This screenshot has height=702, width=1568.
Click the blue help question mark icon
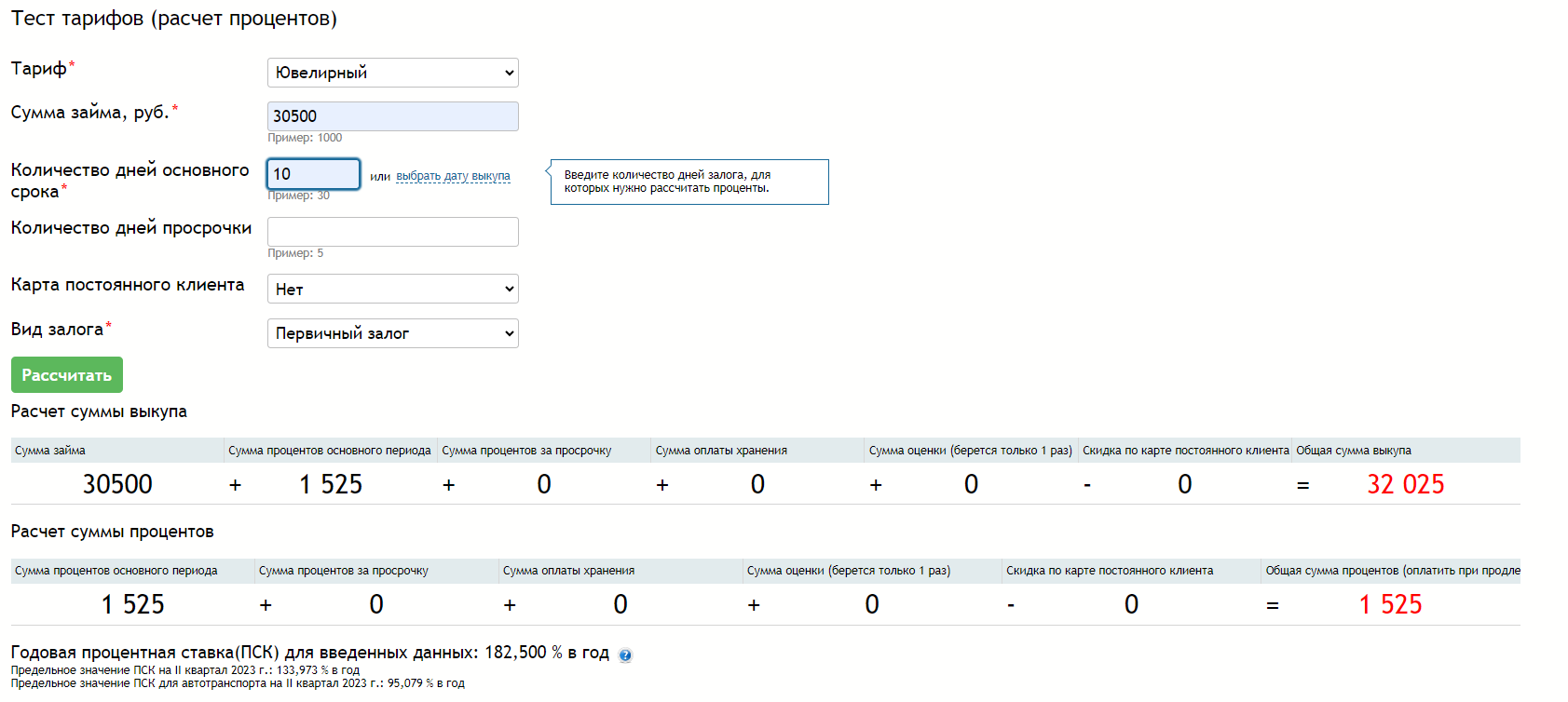point(625,655)
